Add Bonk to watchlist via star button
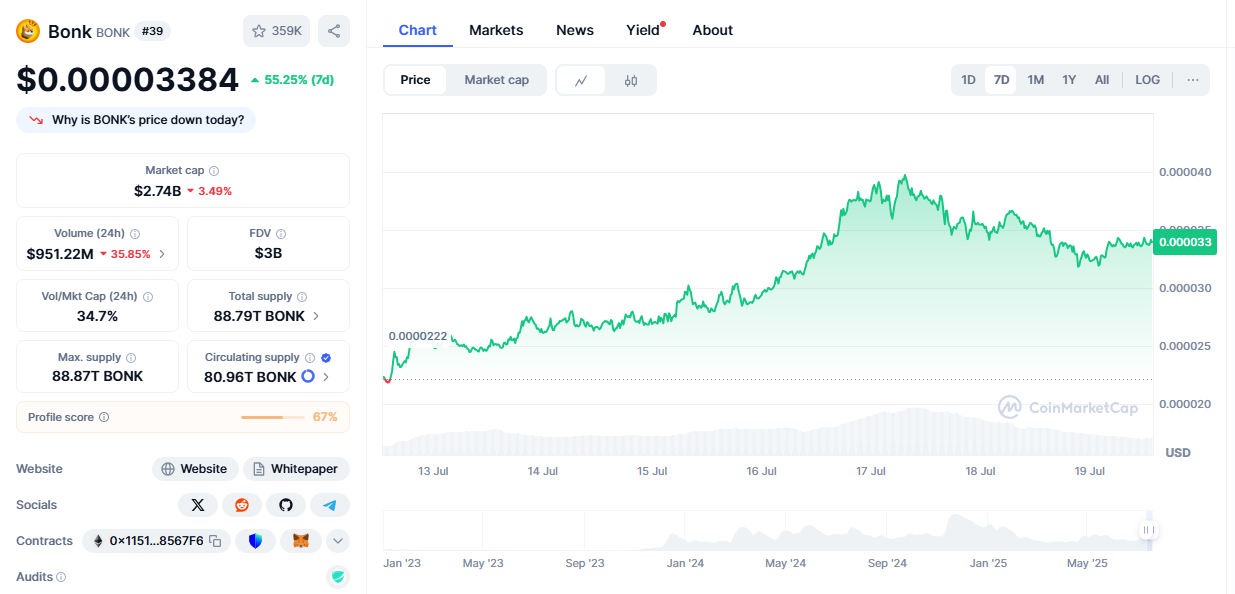 click(x=277, y=31)
